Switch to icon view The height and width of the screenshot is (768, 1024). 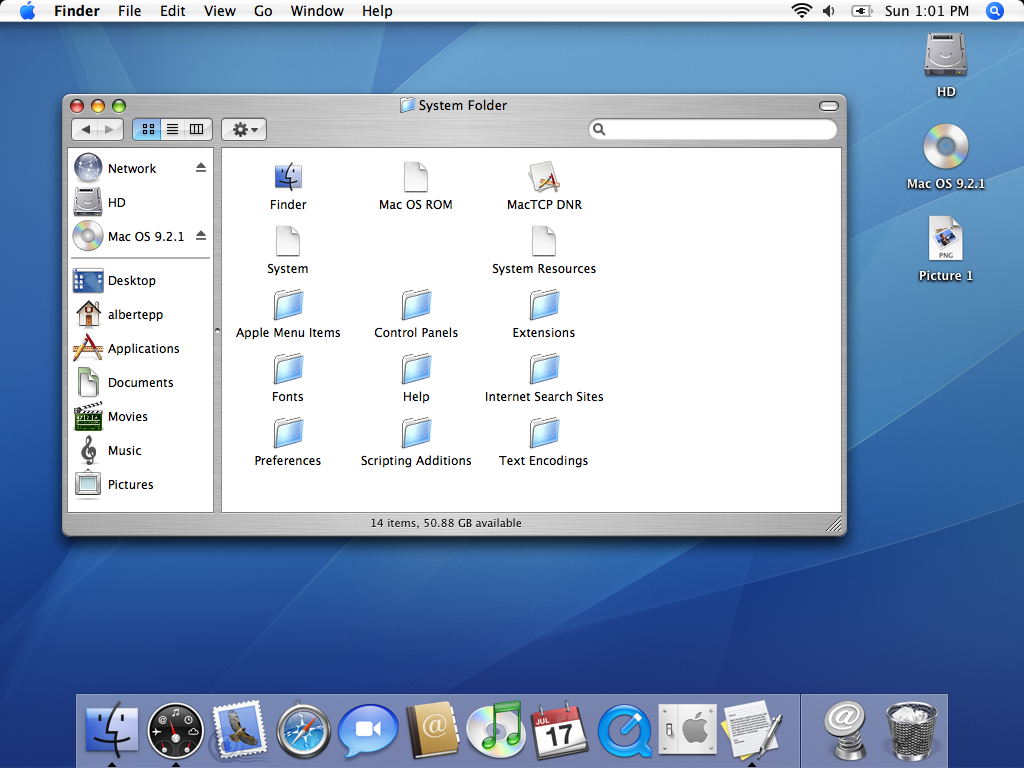click(148, 129)
